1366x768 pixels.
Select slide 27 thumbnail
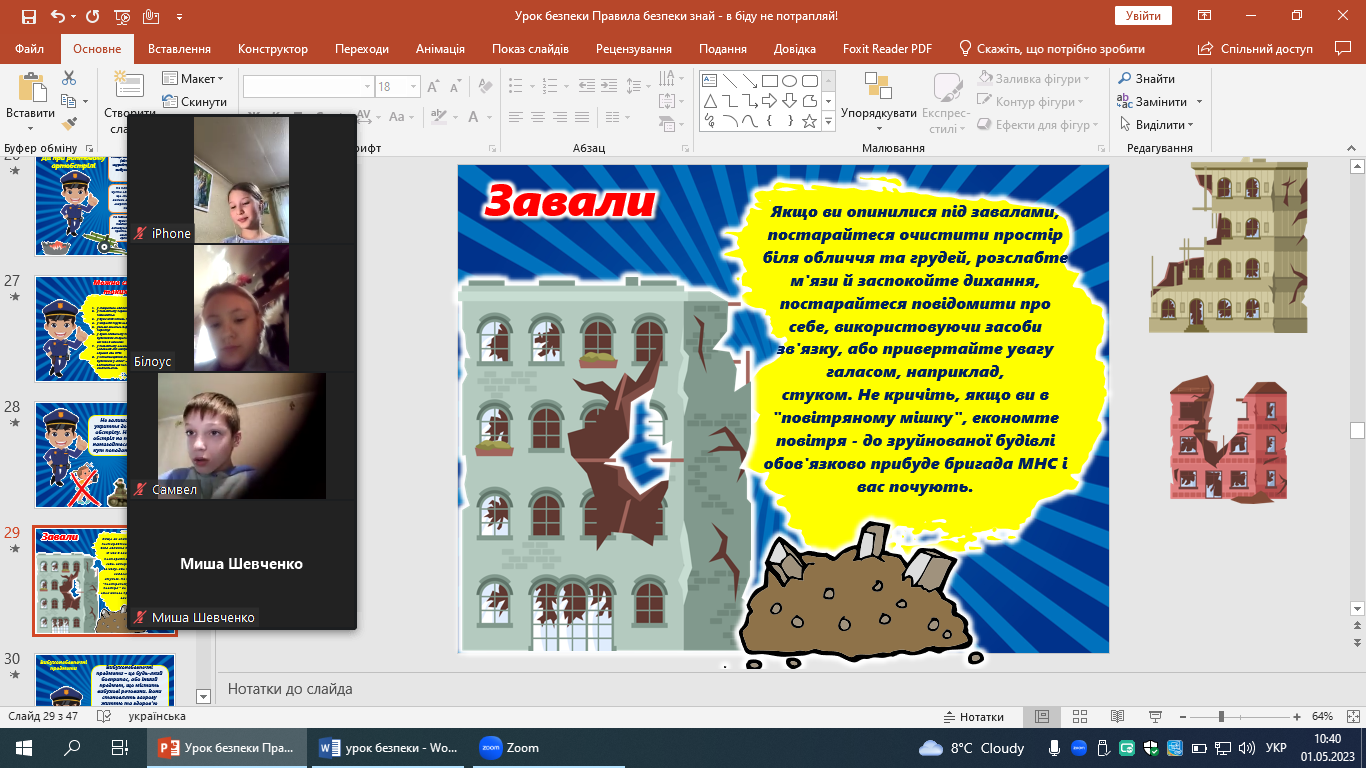(104, 329)
